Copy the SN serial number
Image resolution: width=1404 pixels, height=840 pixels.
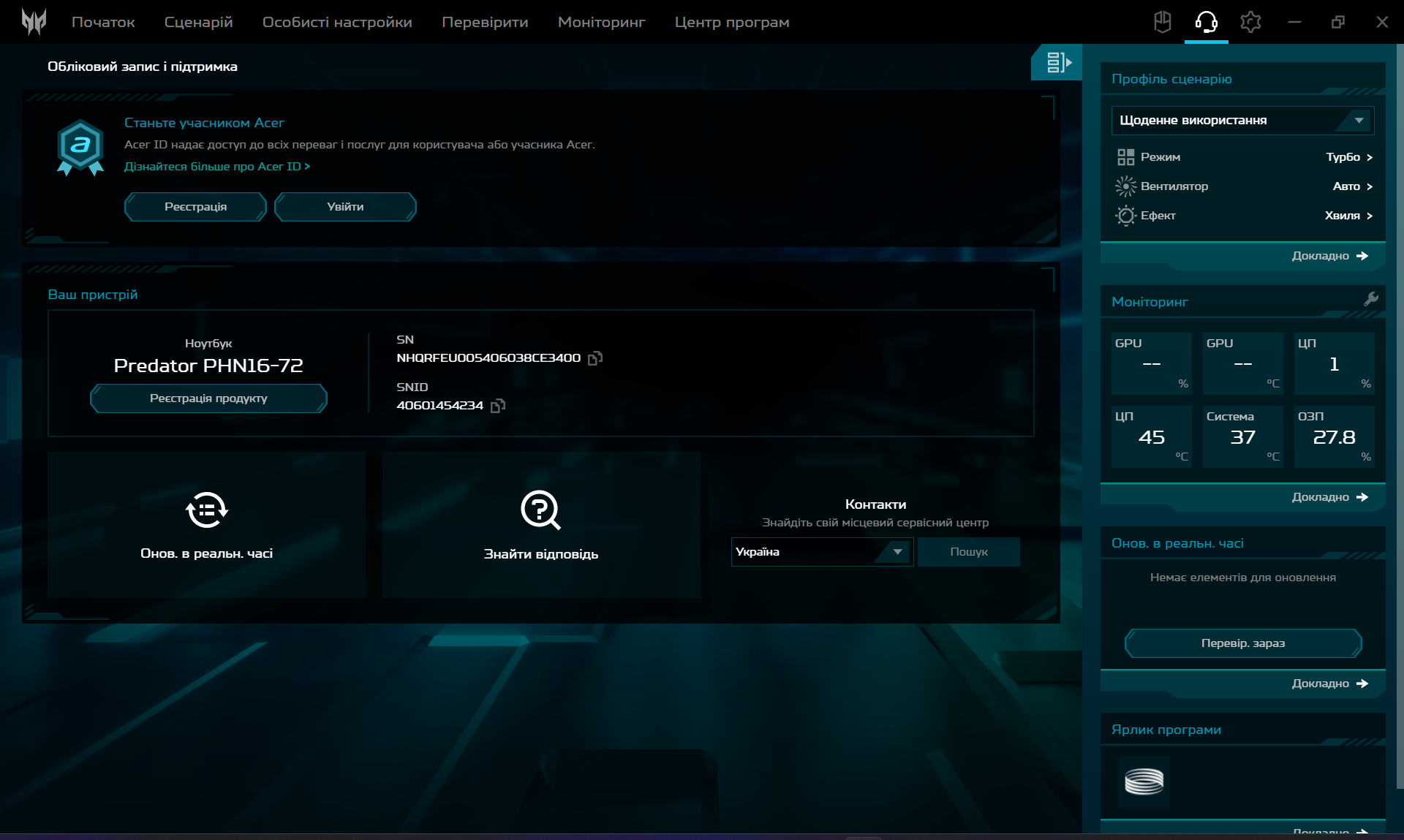(x=595, y=358)
